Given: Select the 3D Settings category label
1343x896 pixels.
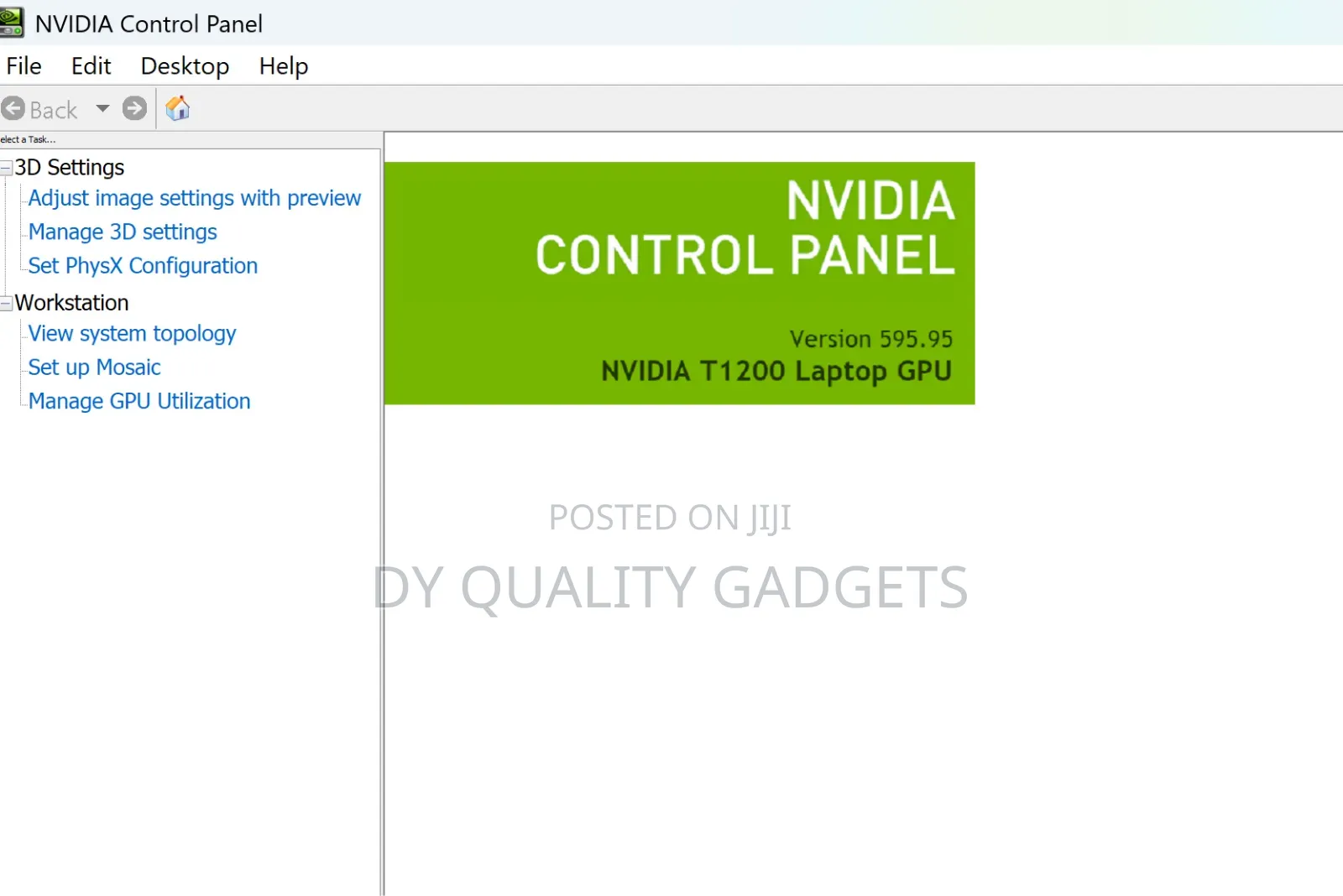Looking at the screenshot, I should pos(70,168).
